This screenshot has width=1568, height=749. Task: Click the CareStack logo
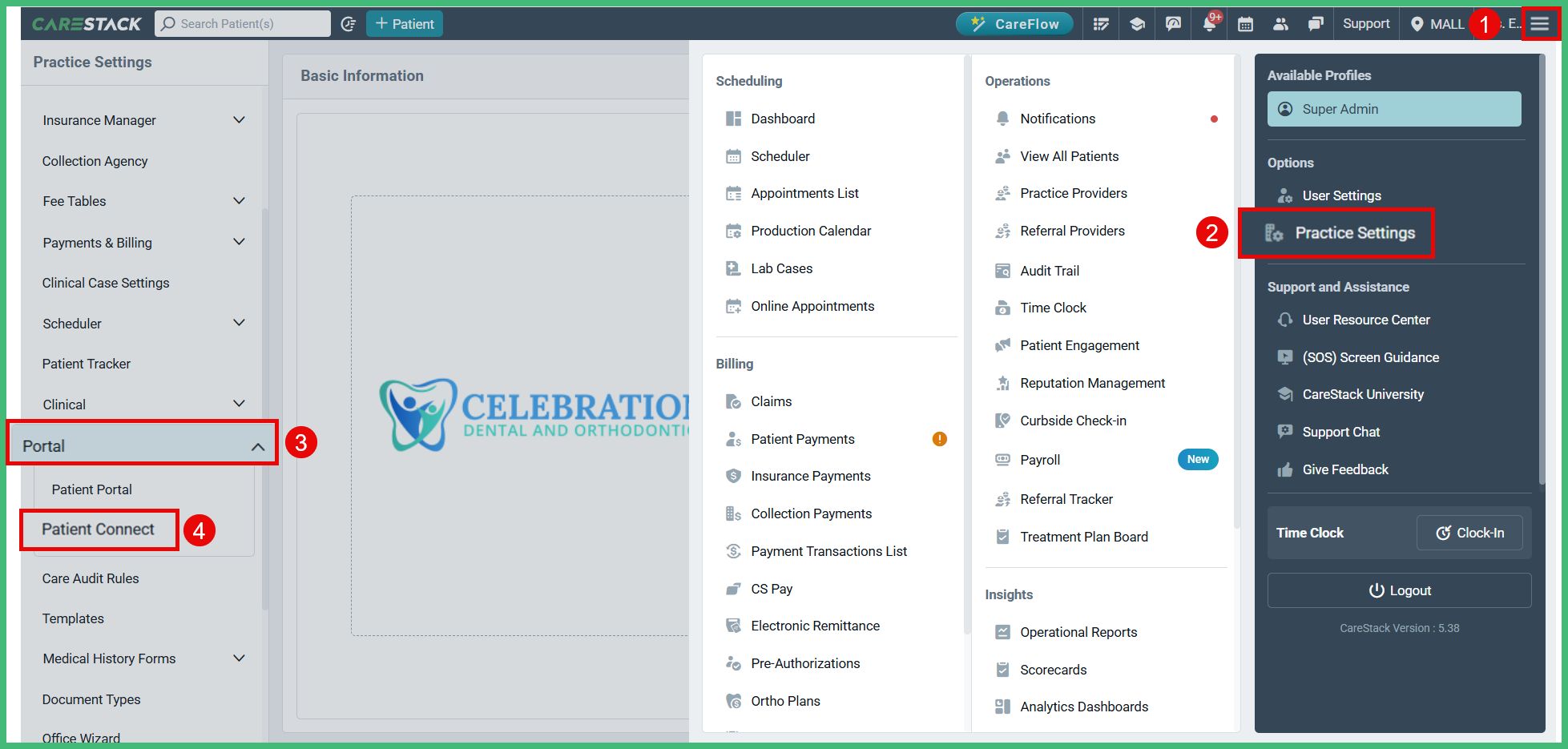point(87,23)
